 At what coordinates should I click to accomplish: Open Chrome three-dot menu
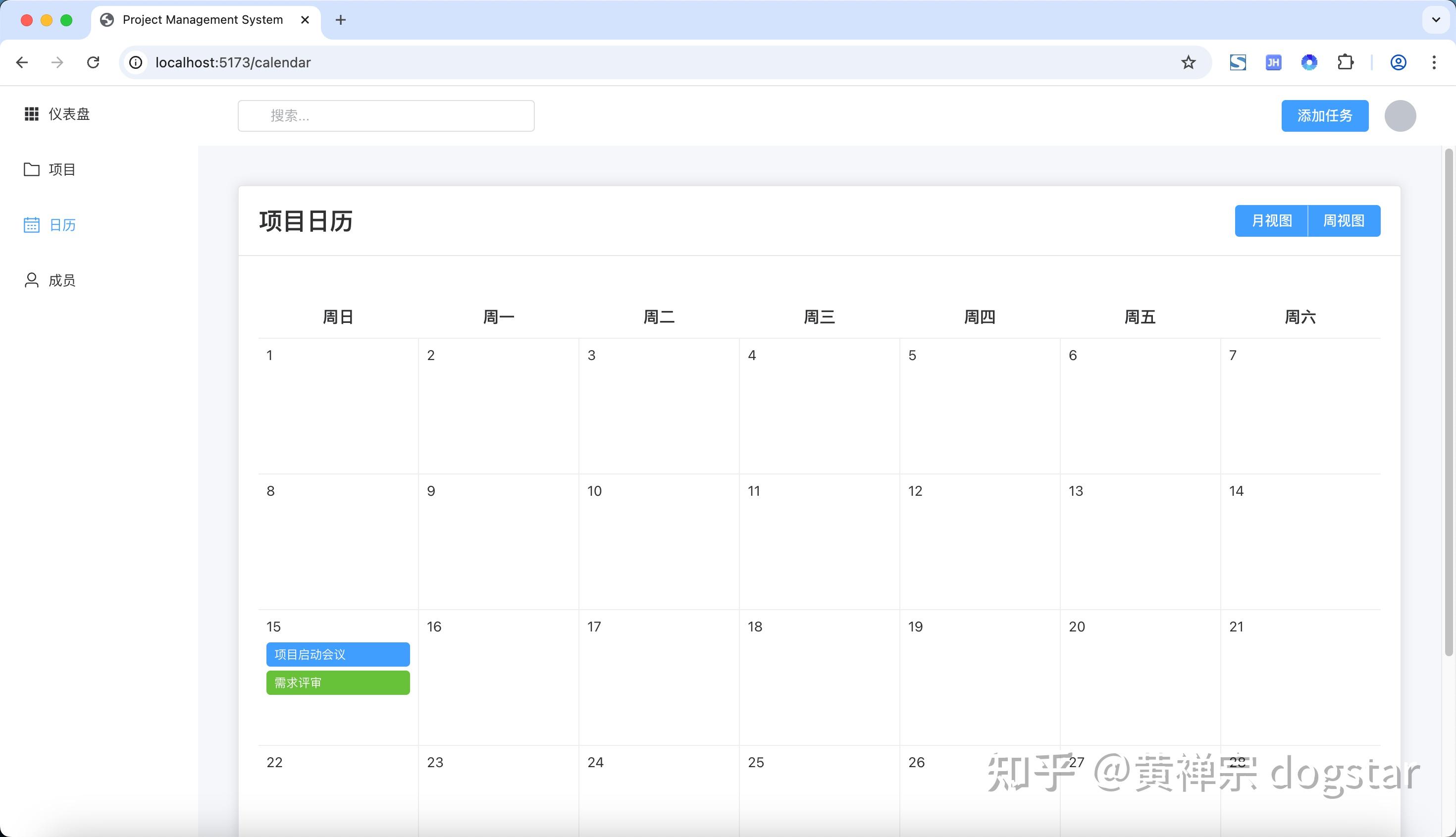pyautogui.click(x=1434, y=62)
